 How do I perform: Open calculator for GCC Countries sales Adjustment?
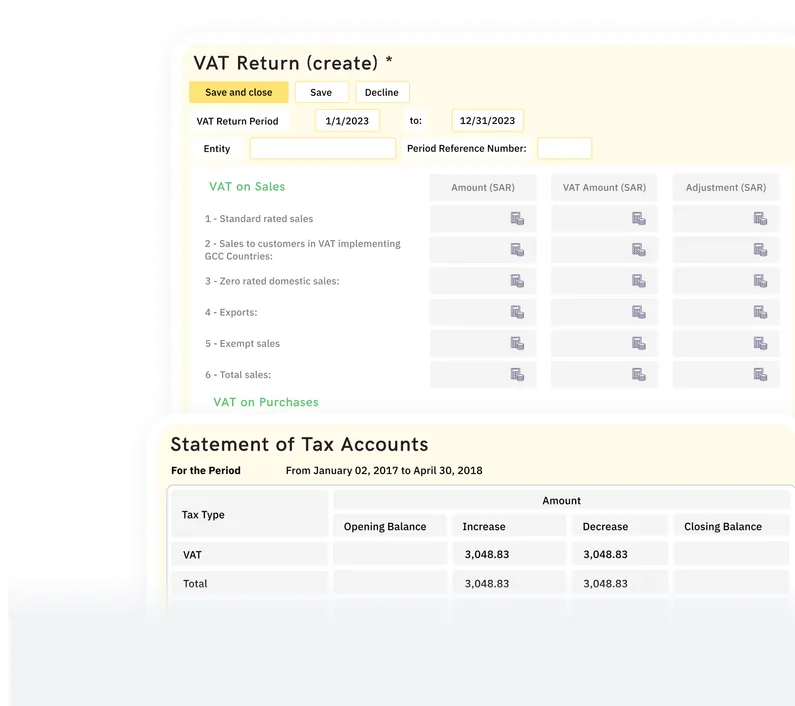(x=761, y=250)
